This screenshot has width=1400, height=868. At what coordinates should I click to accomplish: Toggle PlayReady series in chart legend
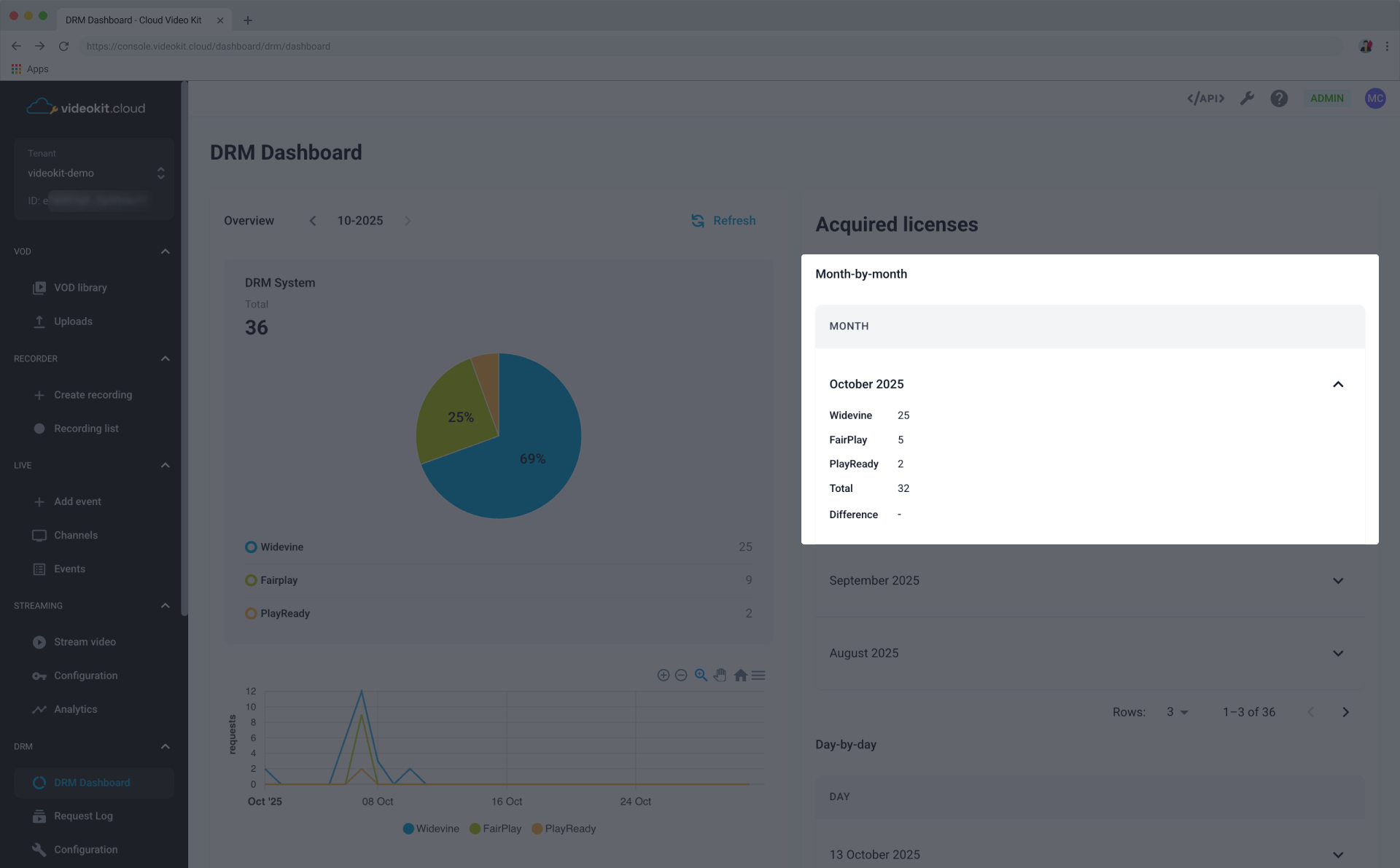point(564,829)
